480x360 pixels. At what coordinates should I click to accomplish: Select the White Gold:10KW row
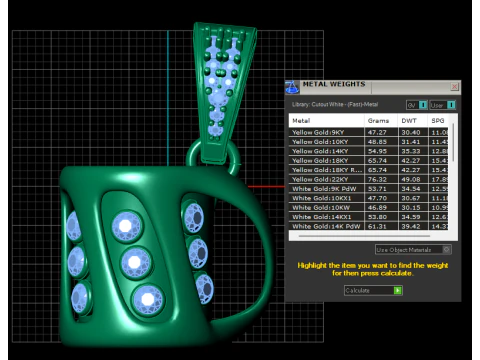(368, 207)
